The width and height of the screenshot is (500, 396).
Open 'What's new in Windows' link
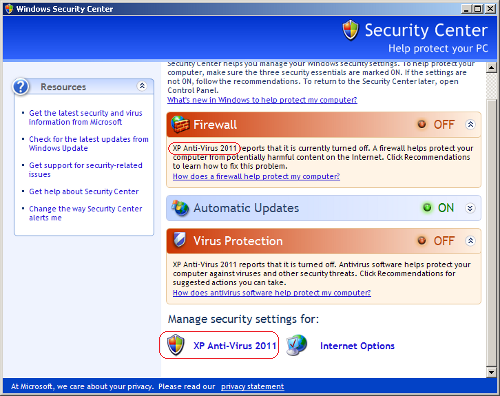point(262,100)
